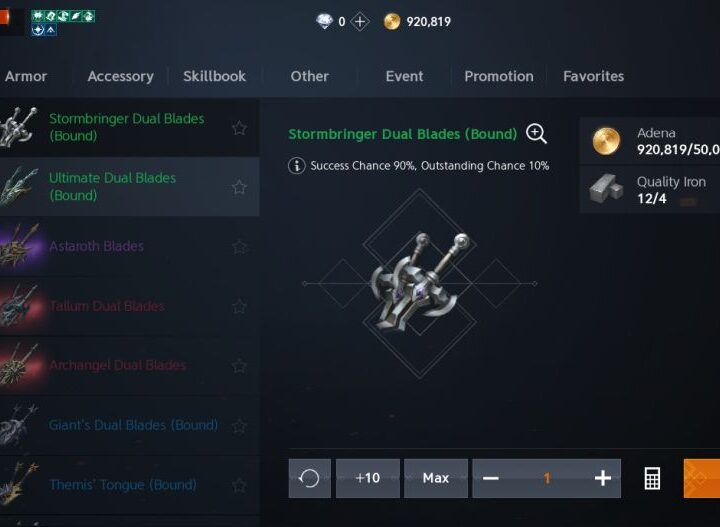Favorite Stormbringer Dual Blades with star
The height and width of the screenshot is (527, 720).
tap(239, 128)
